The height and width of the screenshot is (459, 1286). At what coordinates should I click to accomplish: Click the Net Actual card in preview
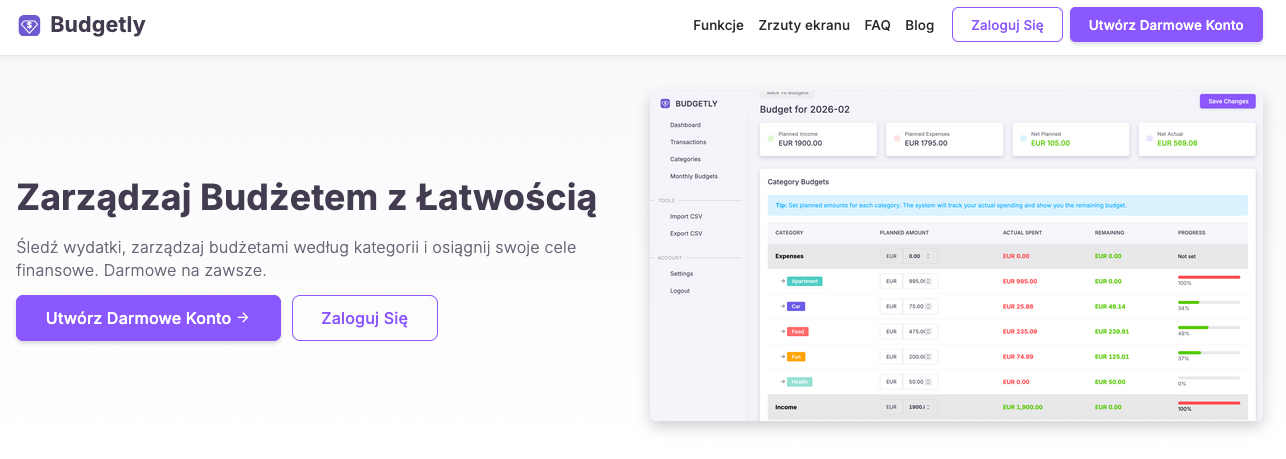(x=1196, y=139)
